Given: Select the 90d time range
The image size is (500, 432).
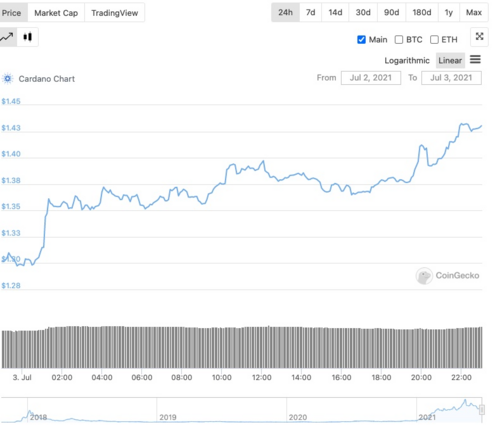Looking at the screenshot, I should click(x=391, y=12).
